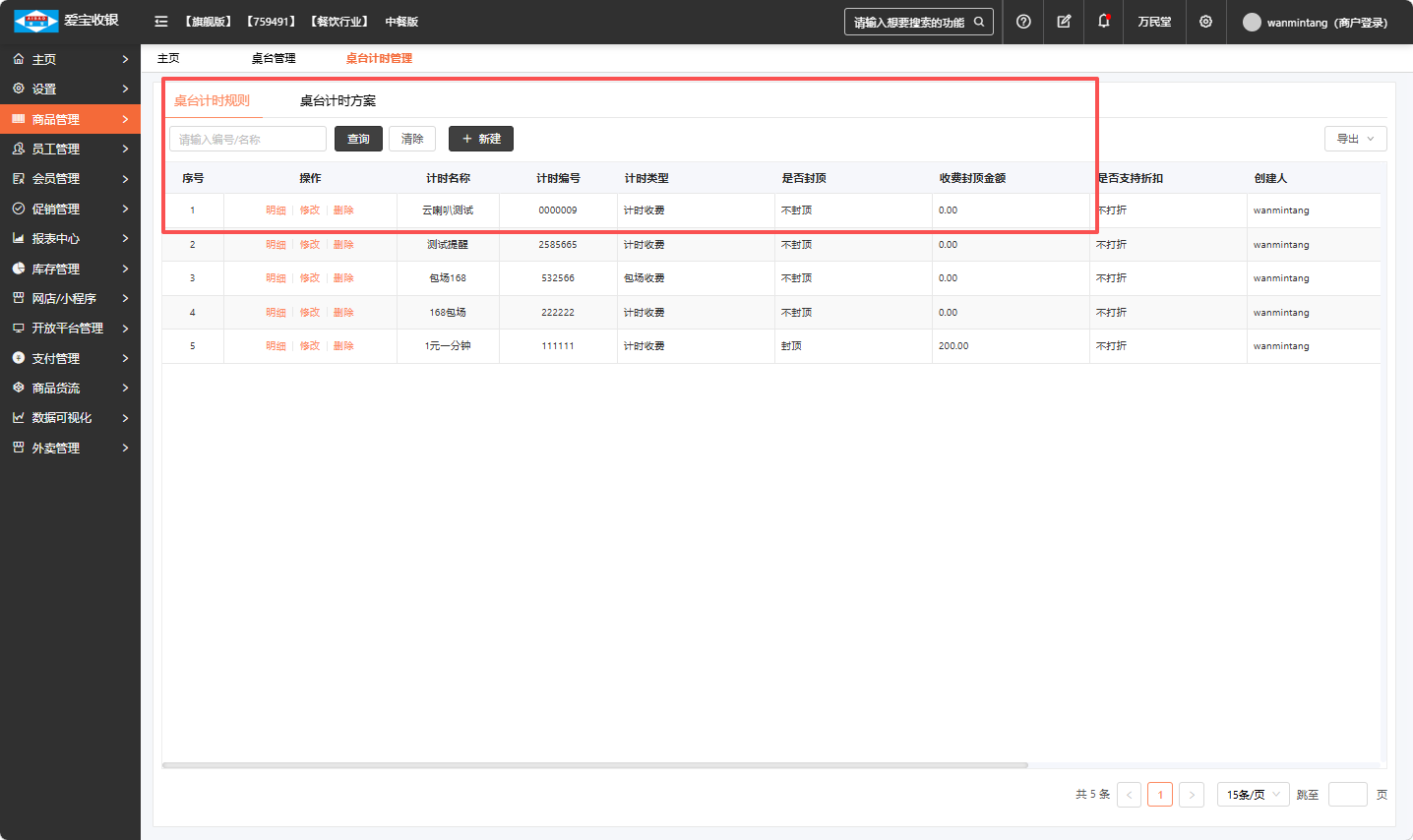1413x840 pixels.
Task: Click the 促销管理 icon in sidebar
Action: (x=18, y=209)
